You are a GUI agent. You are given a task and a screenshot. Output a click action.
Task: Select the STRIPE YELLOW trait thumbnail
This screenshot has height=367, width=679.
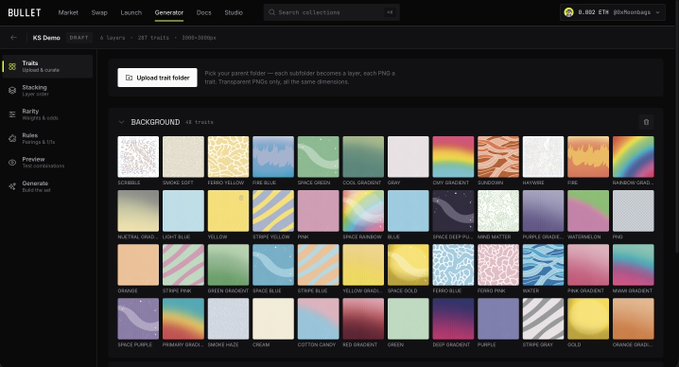click(273, 211)
